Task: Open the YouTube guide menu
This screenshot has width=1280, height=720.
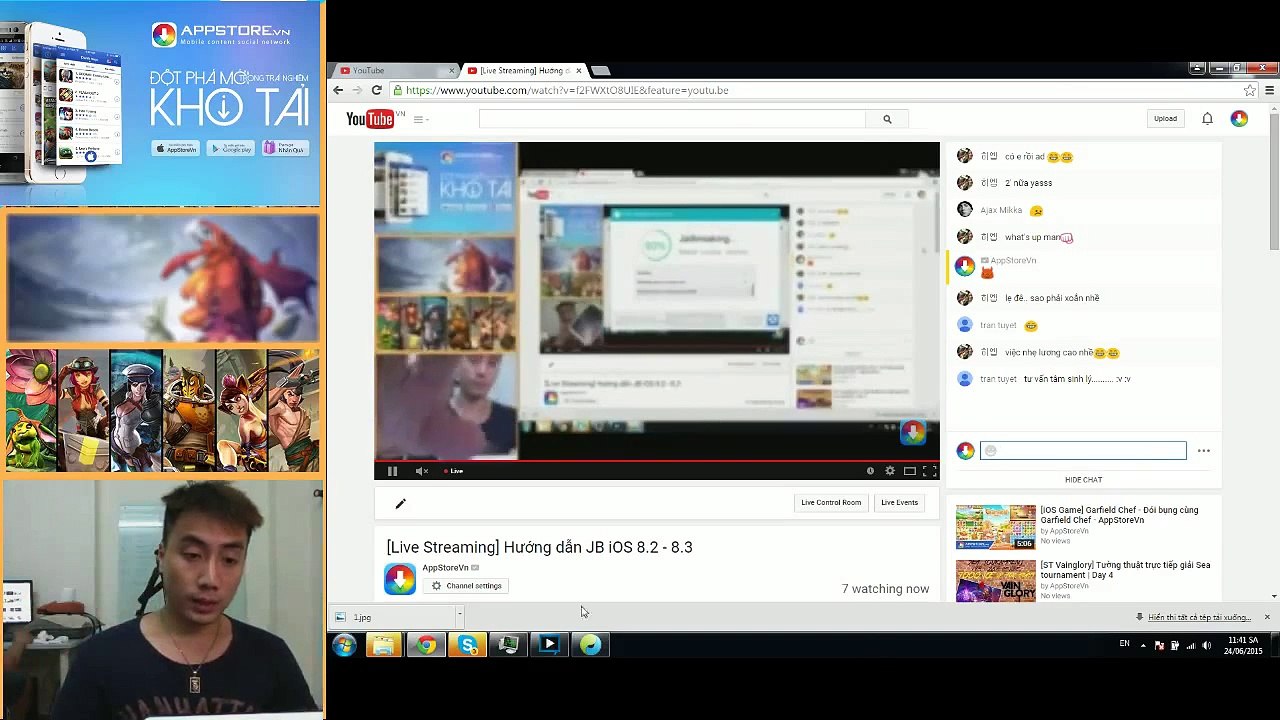Action: point(419,119)
